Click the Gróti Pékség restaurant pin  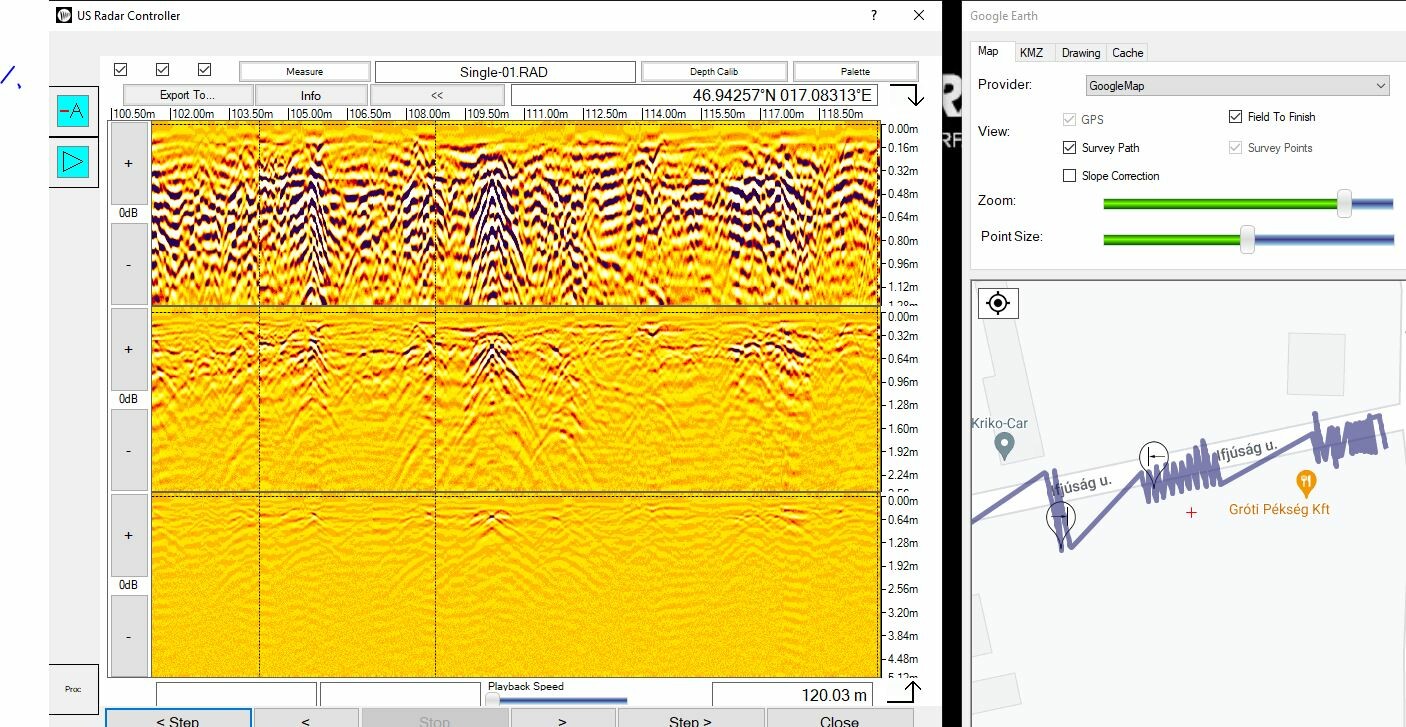pos(1305,484)
